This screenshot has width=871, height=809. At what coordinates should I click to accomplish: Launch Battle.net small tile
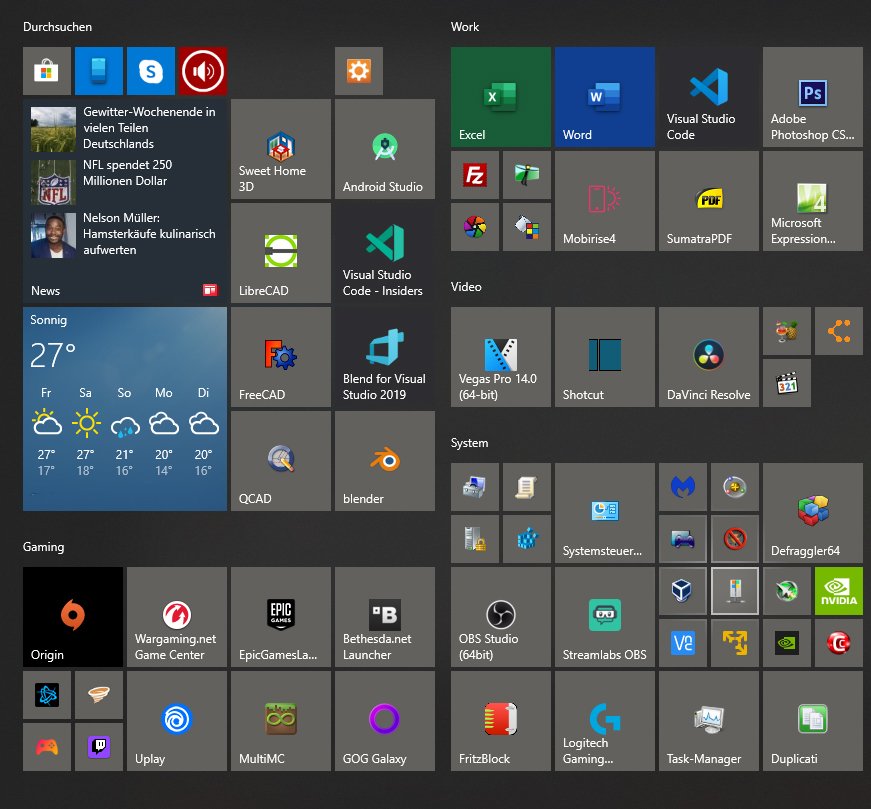[x=47, y=695]
